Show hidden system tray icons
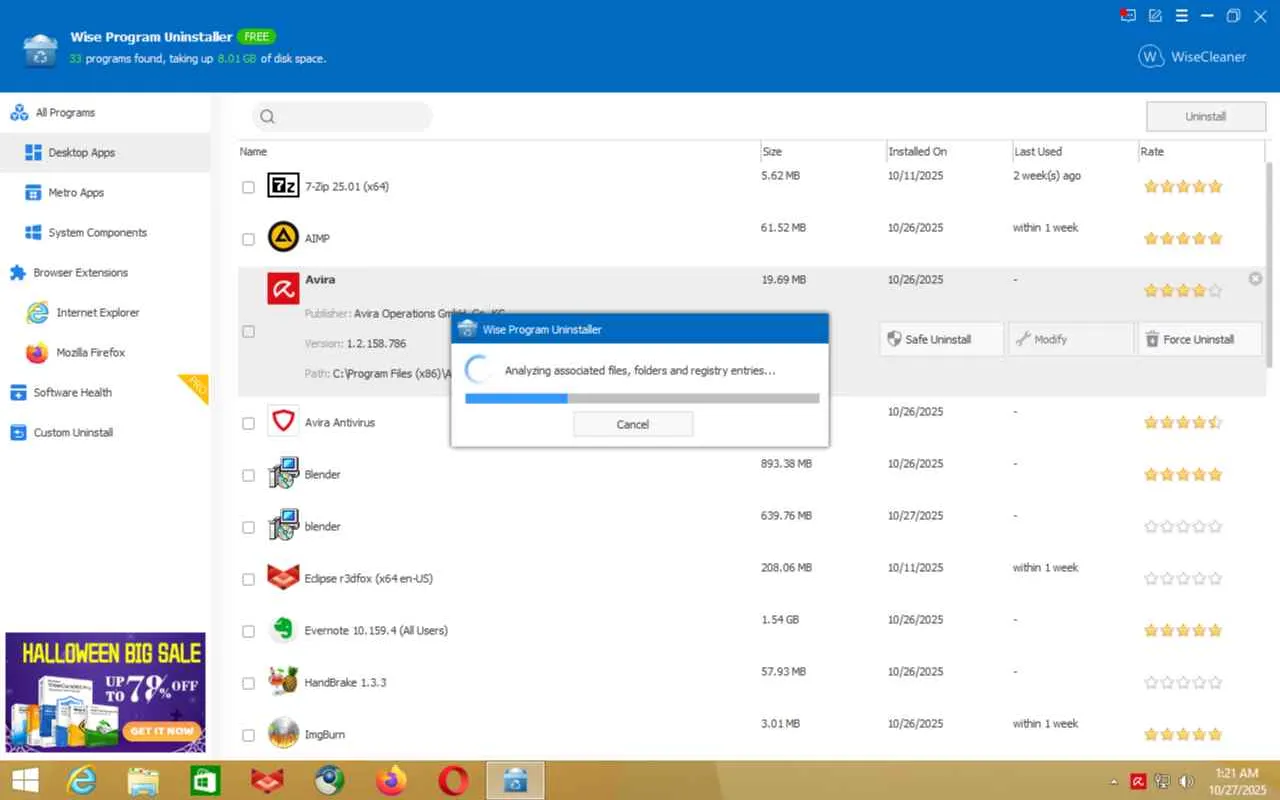1280x800 pixels. pyautogui.click(x=1114, y=782)
